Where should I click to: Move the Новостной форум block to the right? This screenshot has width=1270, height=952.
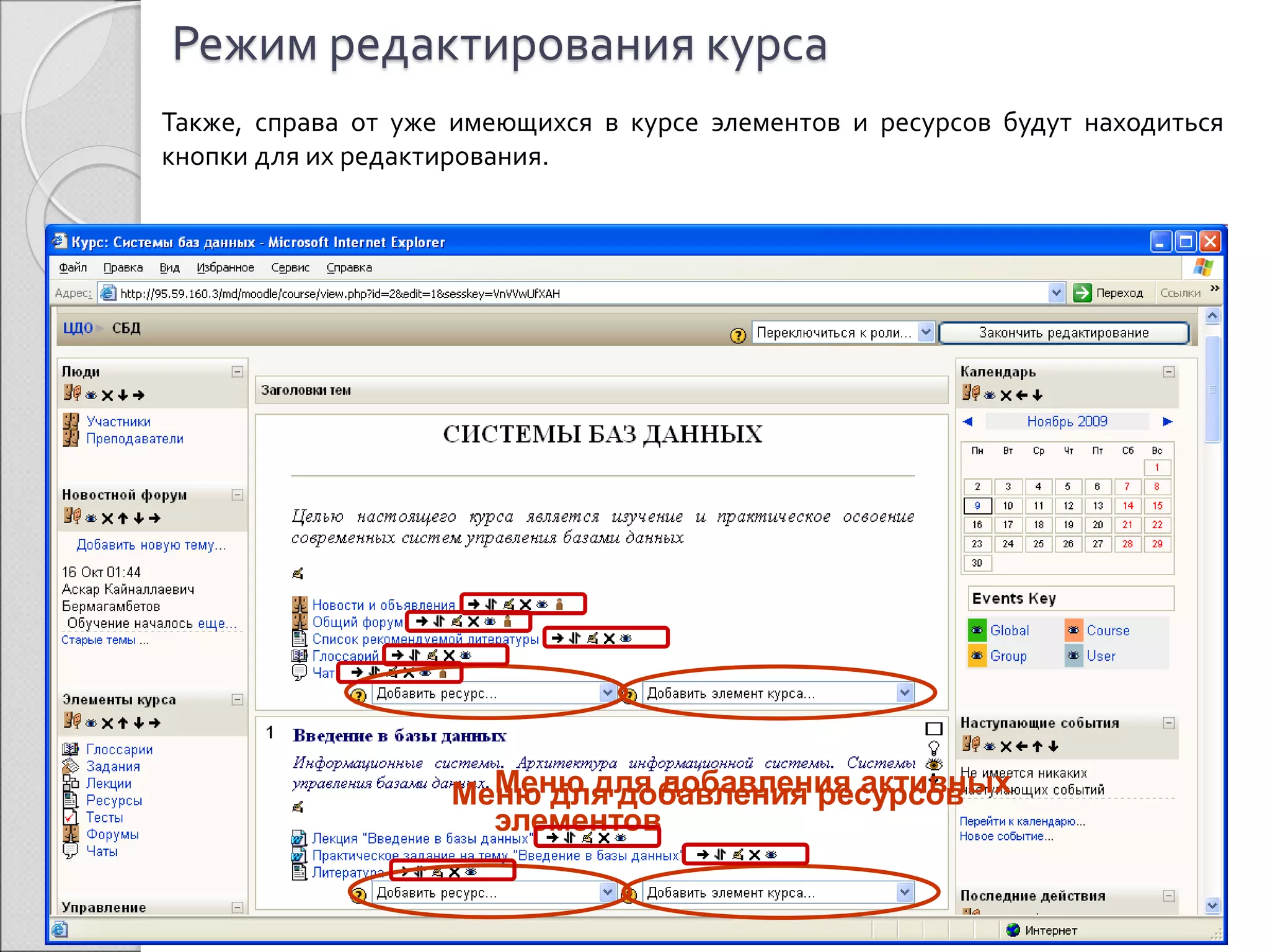(154, 518)
